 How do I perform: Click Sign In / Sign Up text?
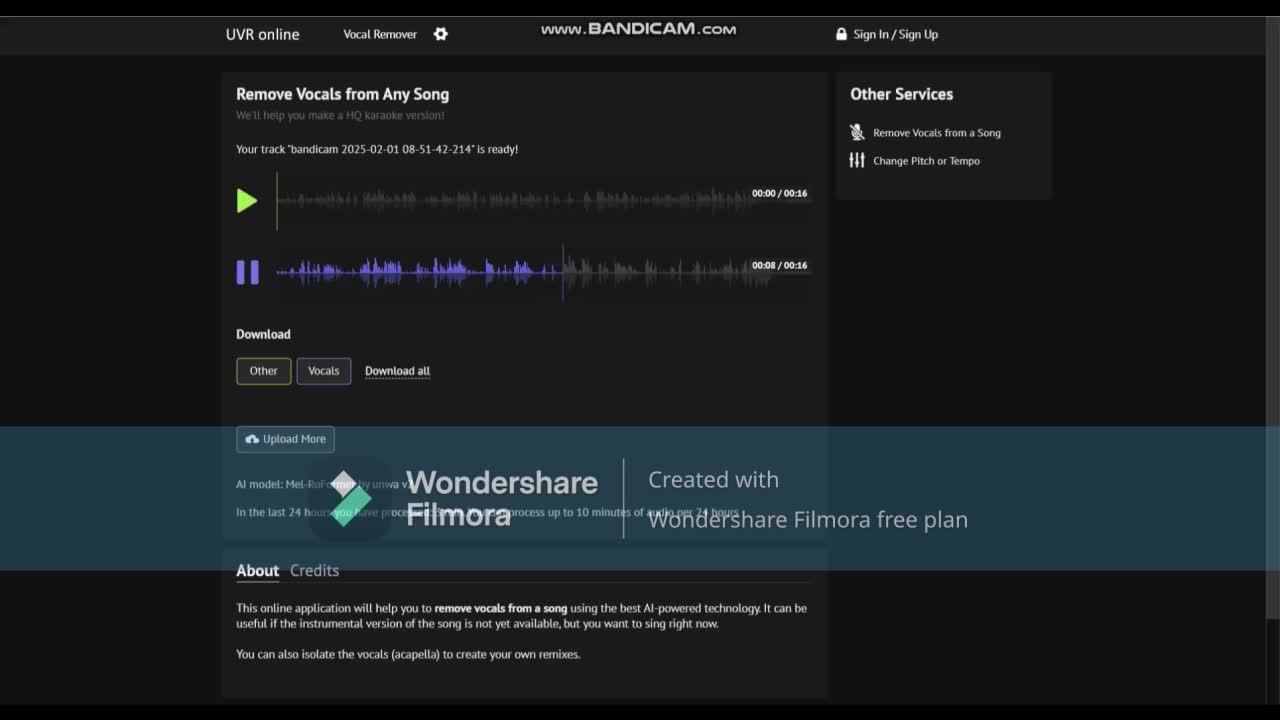pos(895,34)
